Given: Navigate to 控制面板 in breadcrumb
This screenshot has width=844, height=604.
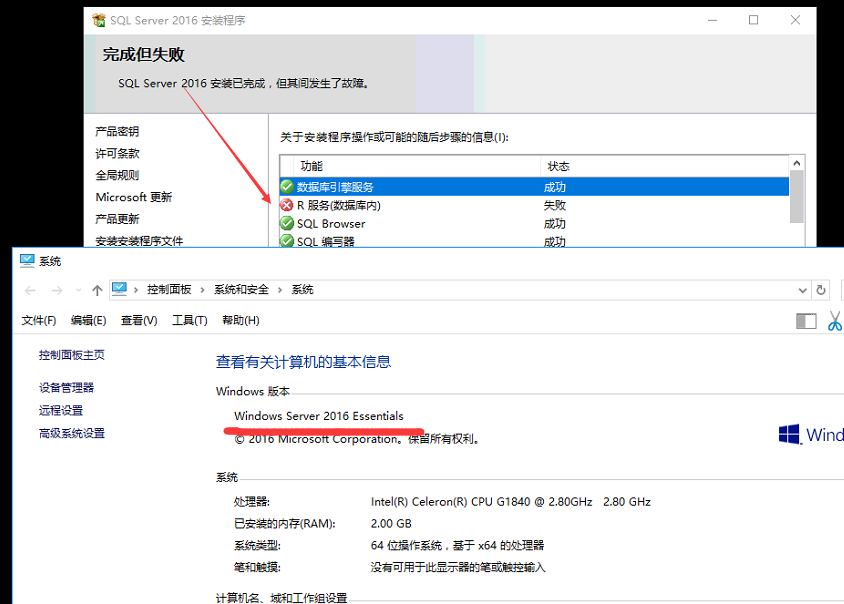Looking at the screenshot, I should coord(169,290).
